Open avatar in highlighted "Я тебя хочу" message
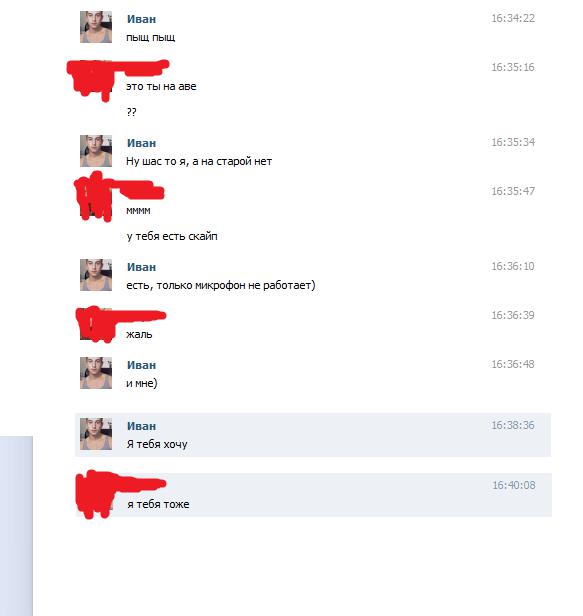 96,434
